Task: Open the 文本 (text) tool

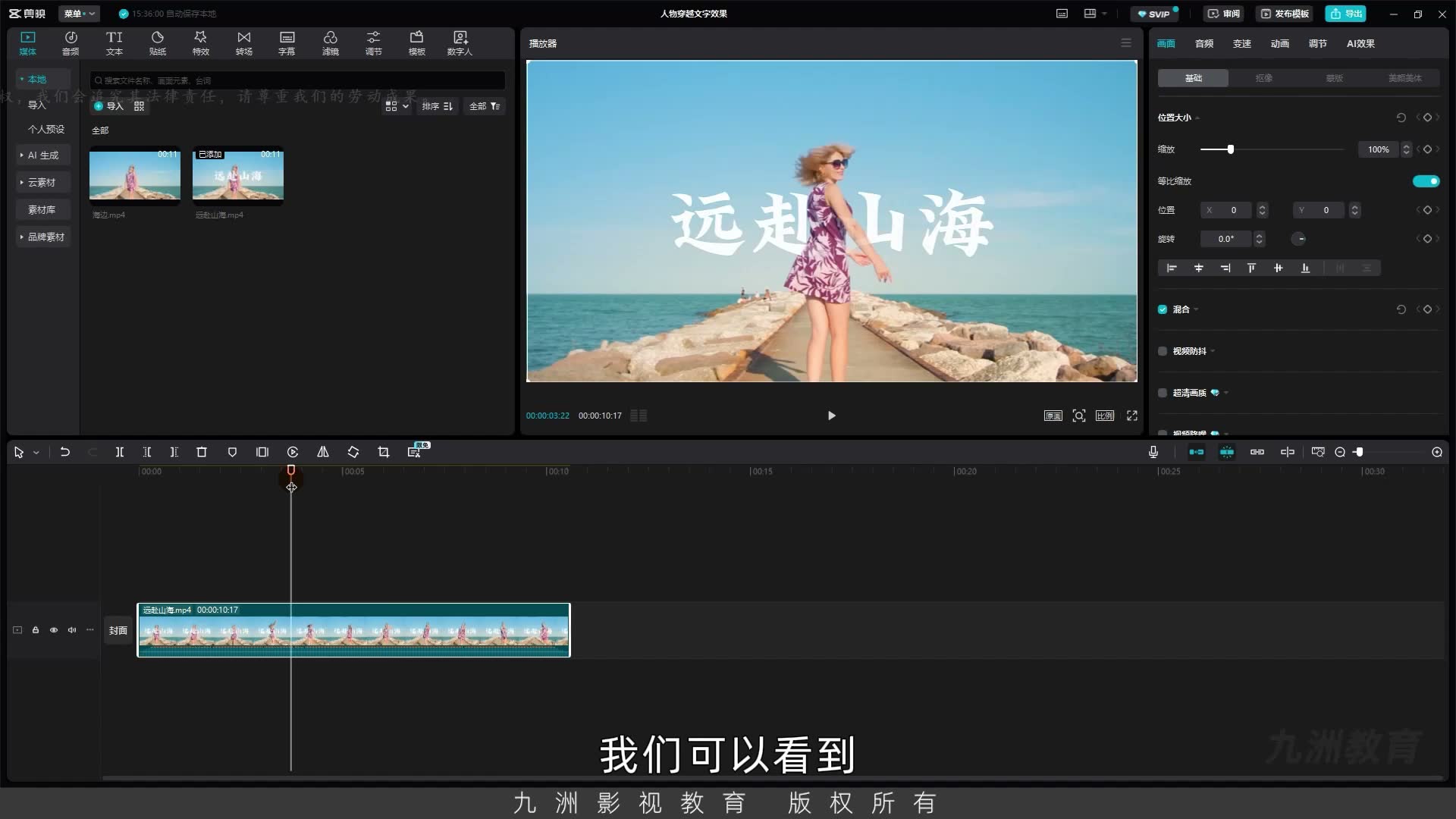Action: click(114, 43)
